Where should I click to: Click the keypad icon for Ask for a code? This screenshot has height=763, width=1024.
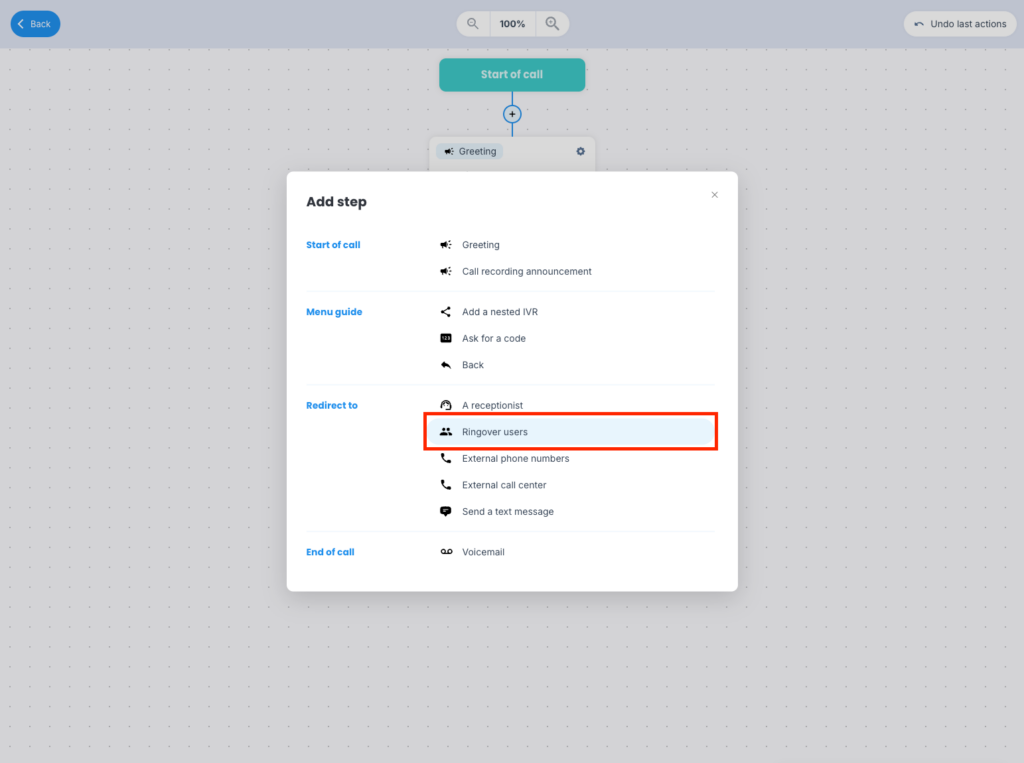tap(446, 338)
